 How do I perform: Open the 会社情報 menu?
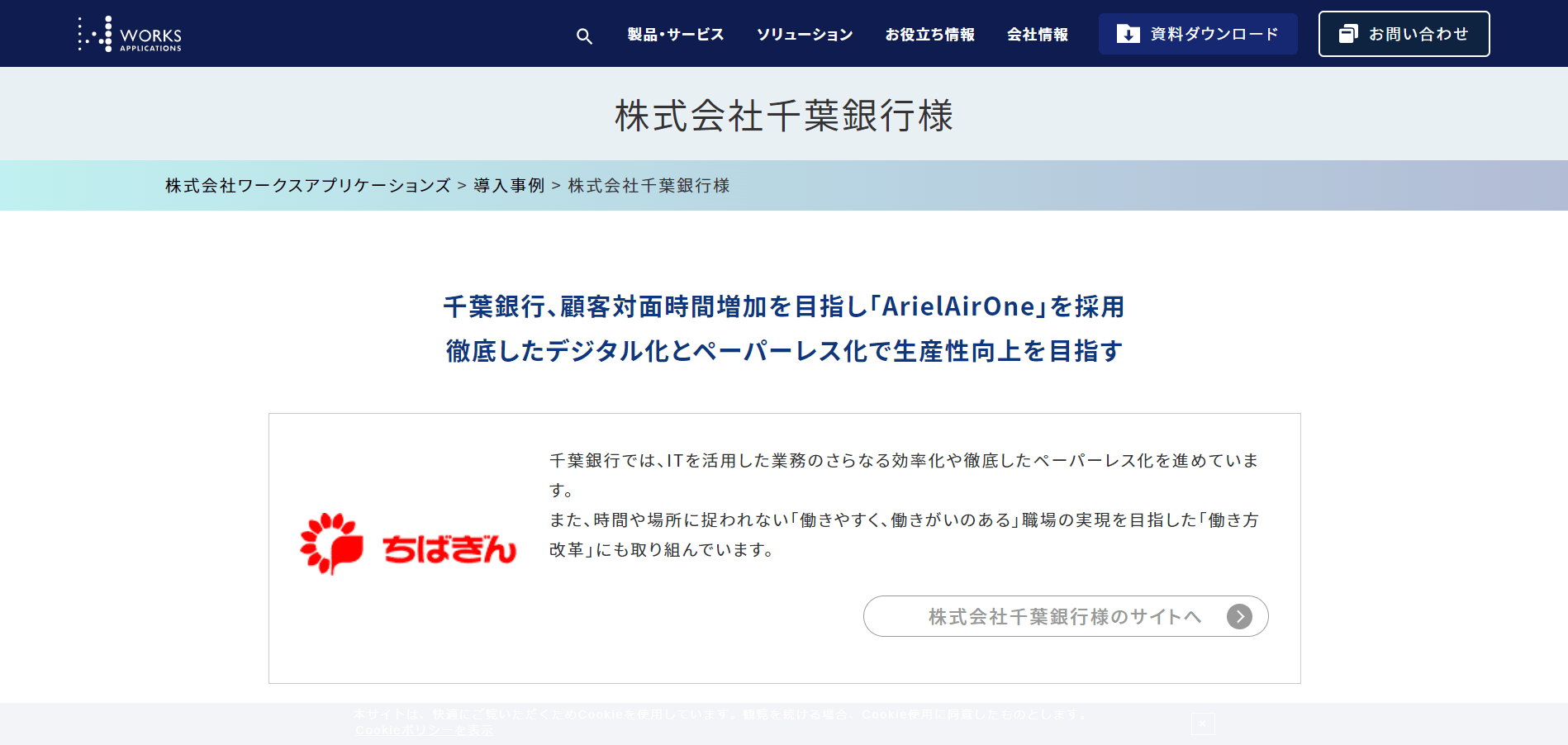coord(1038,35)
